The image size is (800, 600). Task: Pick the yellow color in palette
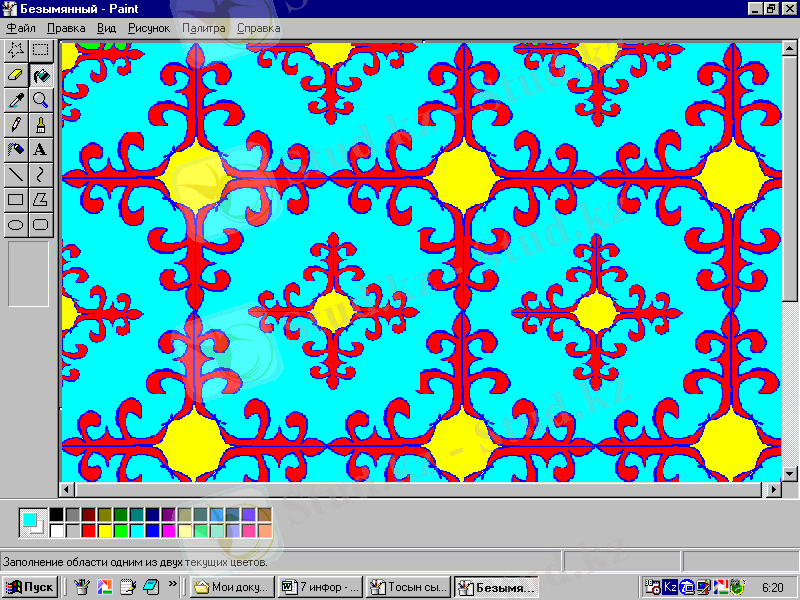[105, 530]
